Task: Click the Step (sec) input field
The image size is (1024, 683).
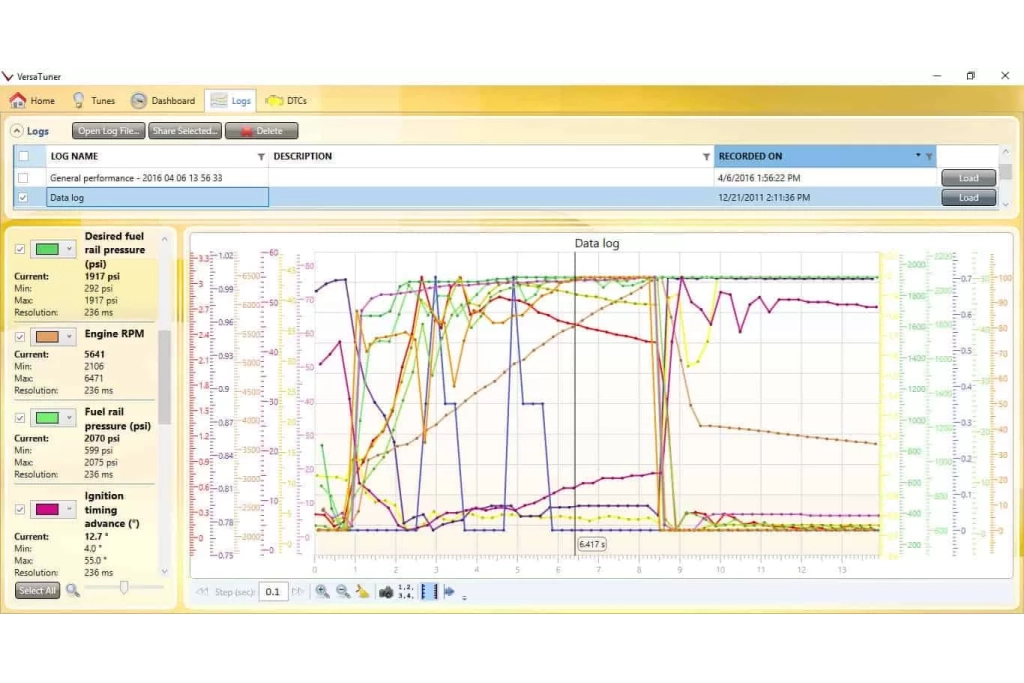Action: pos(272,592)
